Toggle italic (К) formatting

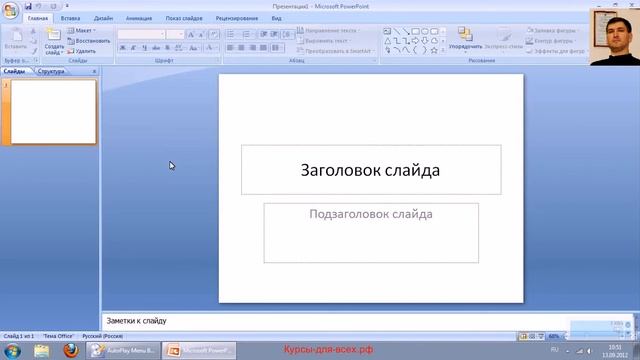click(133, 48)
